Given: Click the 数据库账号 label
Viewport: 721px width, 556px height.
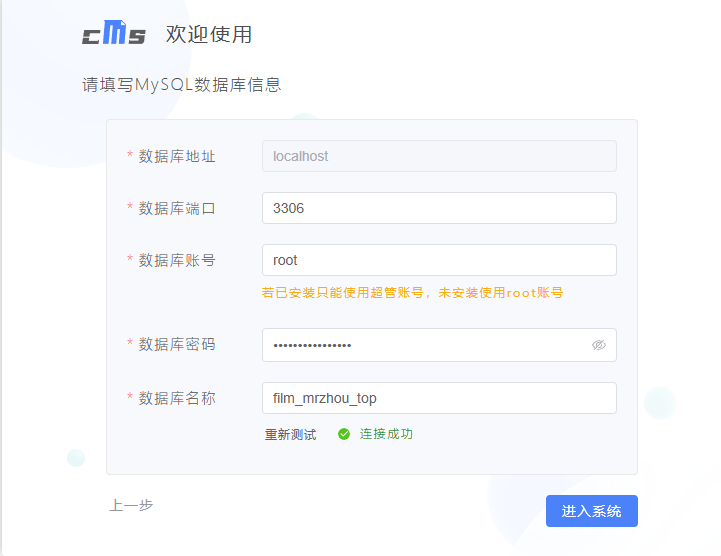Looking at the screenshot, I should (176, 260).
